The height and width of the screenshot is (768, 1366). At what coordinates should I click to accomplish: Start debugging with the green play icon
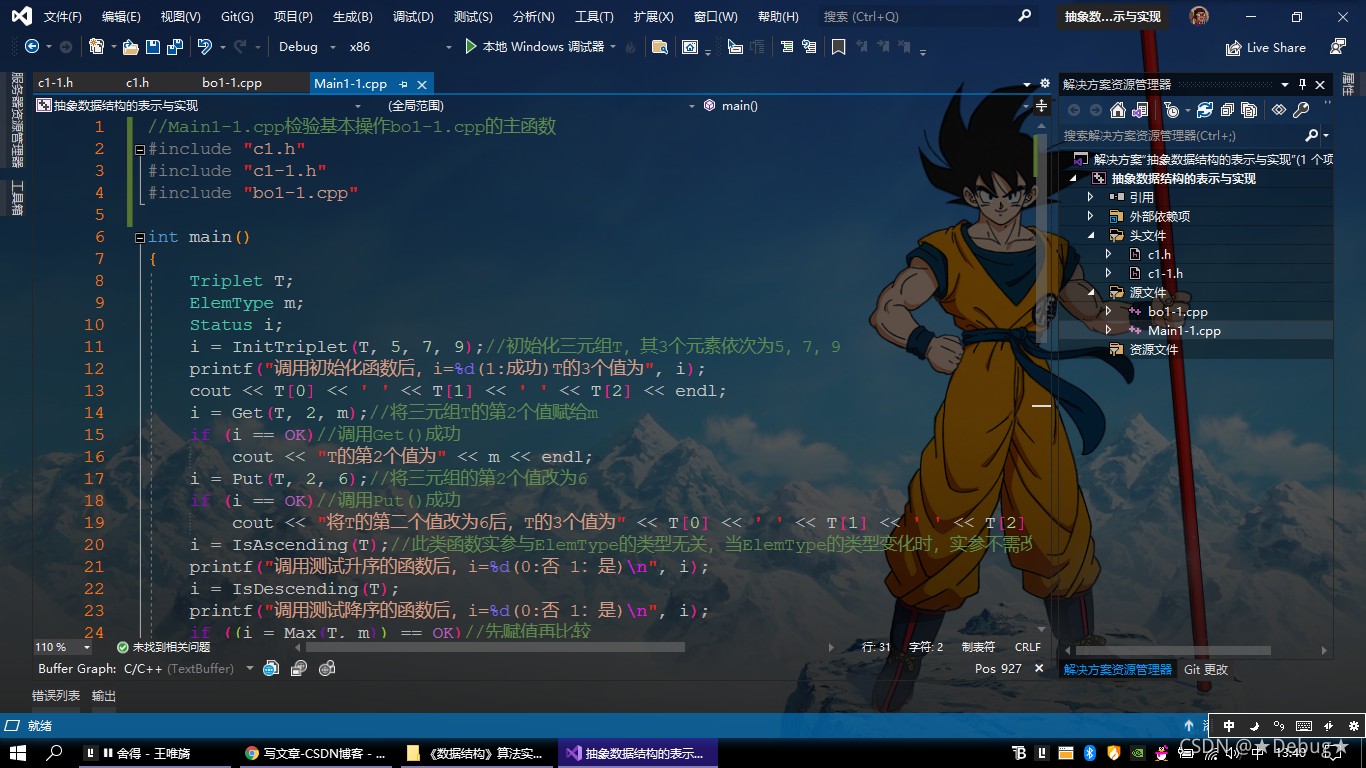coord(470,46)
